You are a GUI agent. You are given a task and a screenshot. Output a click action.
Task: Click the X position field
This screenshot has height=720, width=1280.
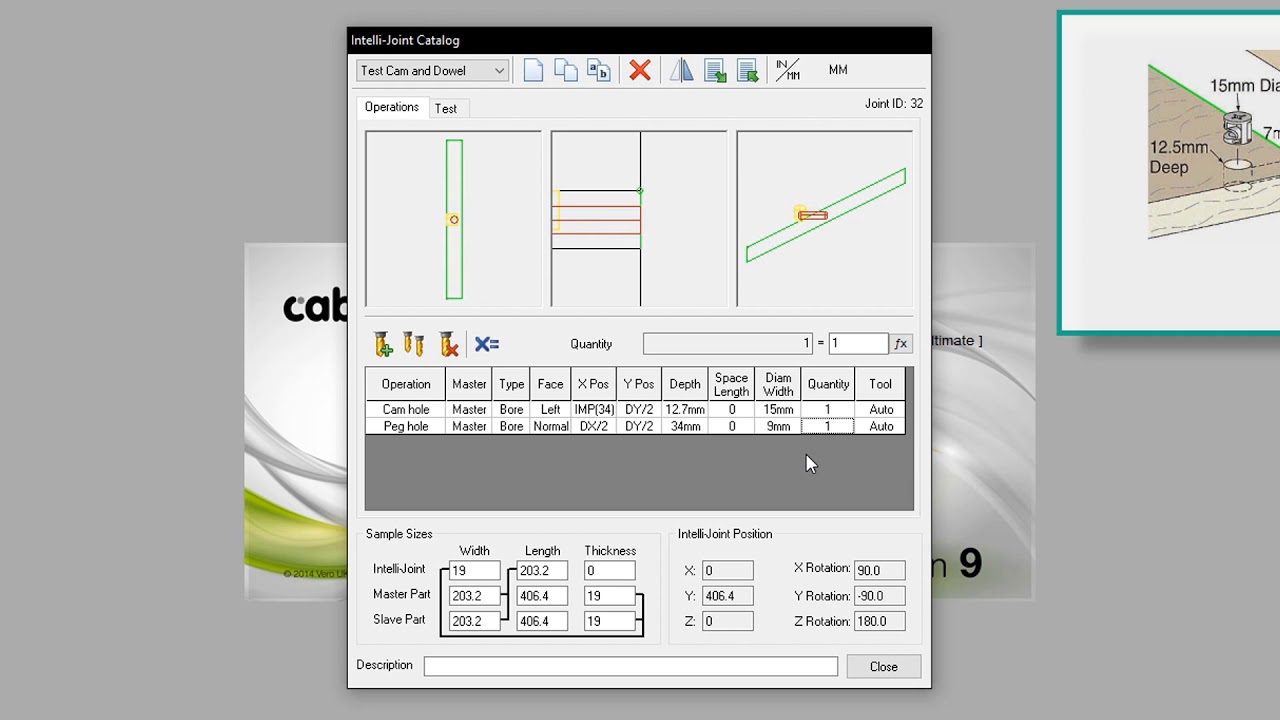(x=727, y=570)
